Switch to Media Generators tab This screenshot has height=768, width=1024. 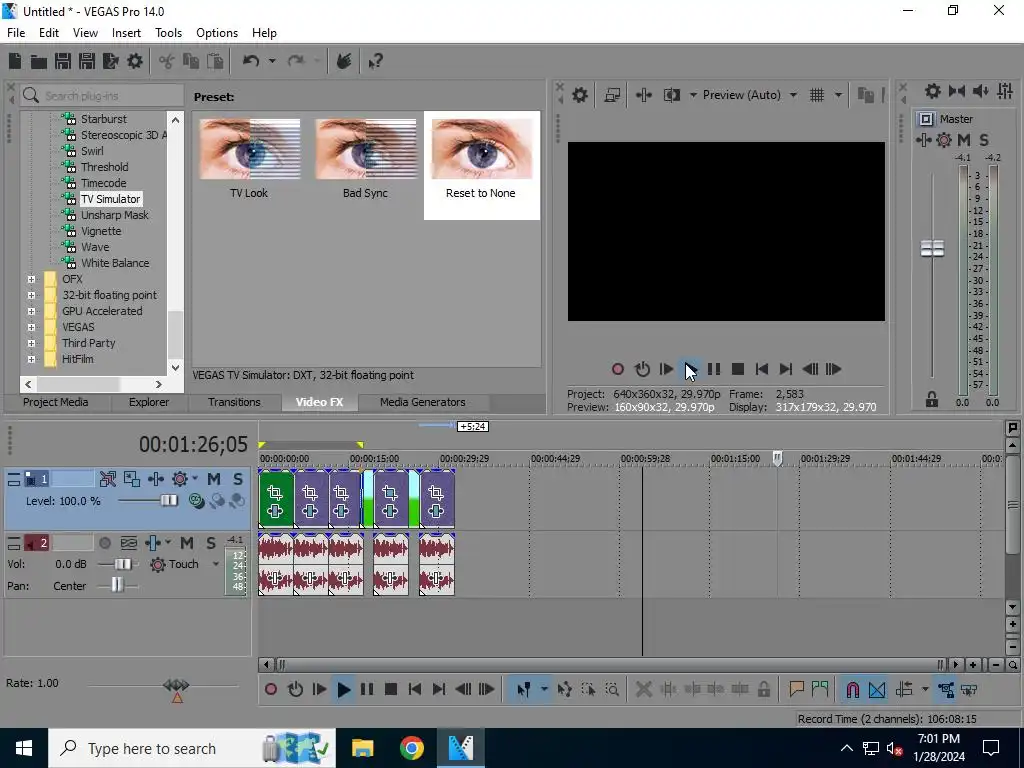[423, 402]
